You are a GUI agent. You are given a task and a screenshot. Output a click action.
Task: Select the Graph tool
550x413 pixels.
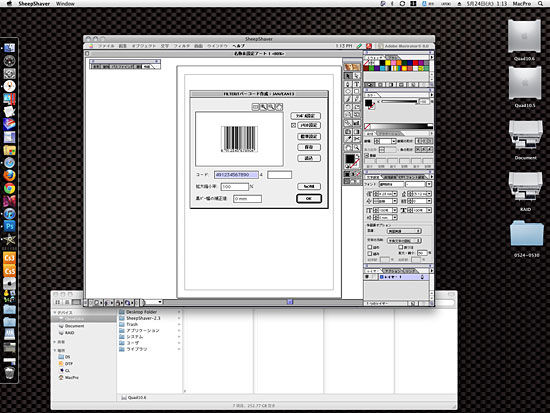coord(356,123)
